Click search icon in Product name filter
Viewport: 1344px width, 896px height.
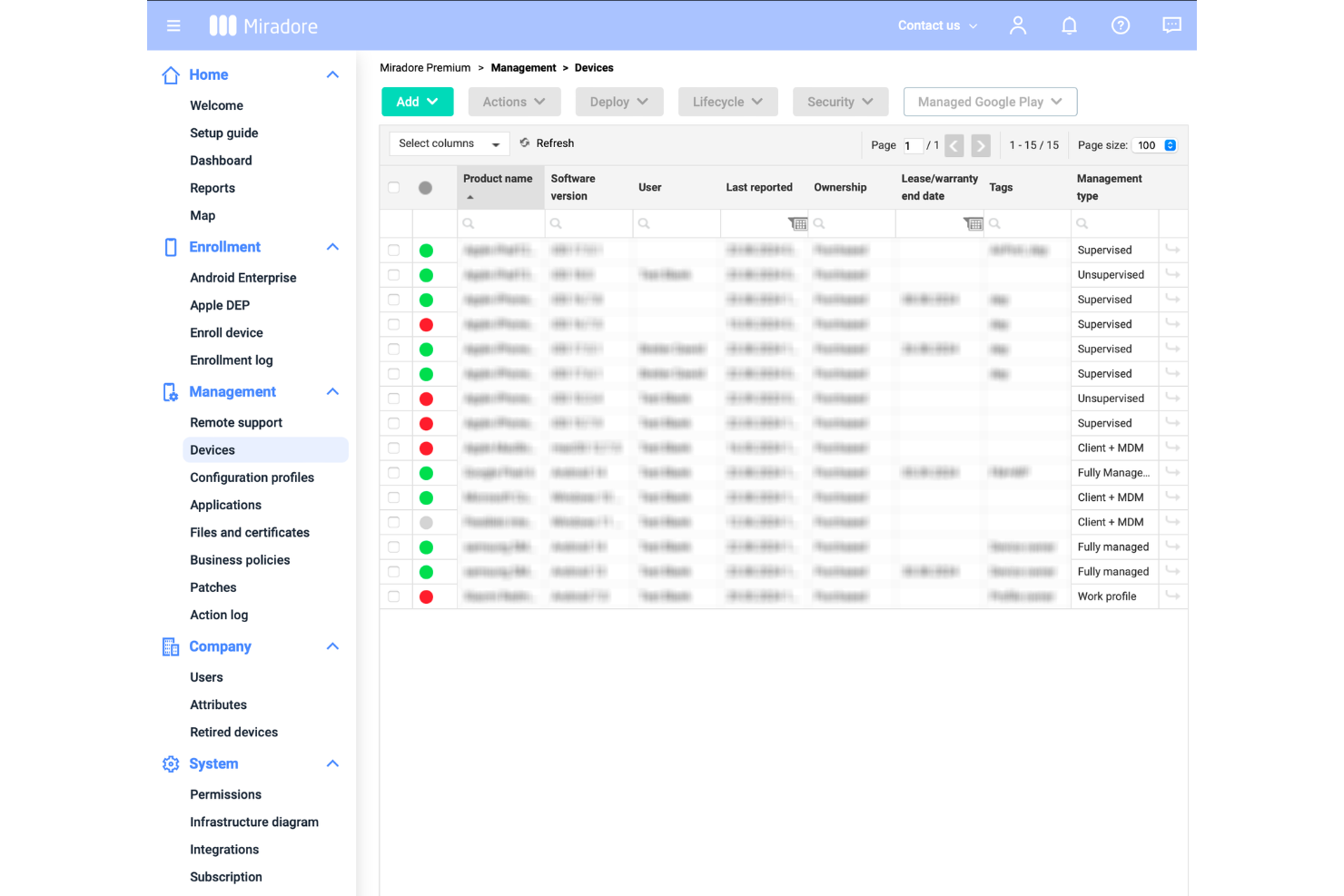tap(469, 223)
